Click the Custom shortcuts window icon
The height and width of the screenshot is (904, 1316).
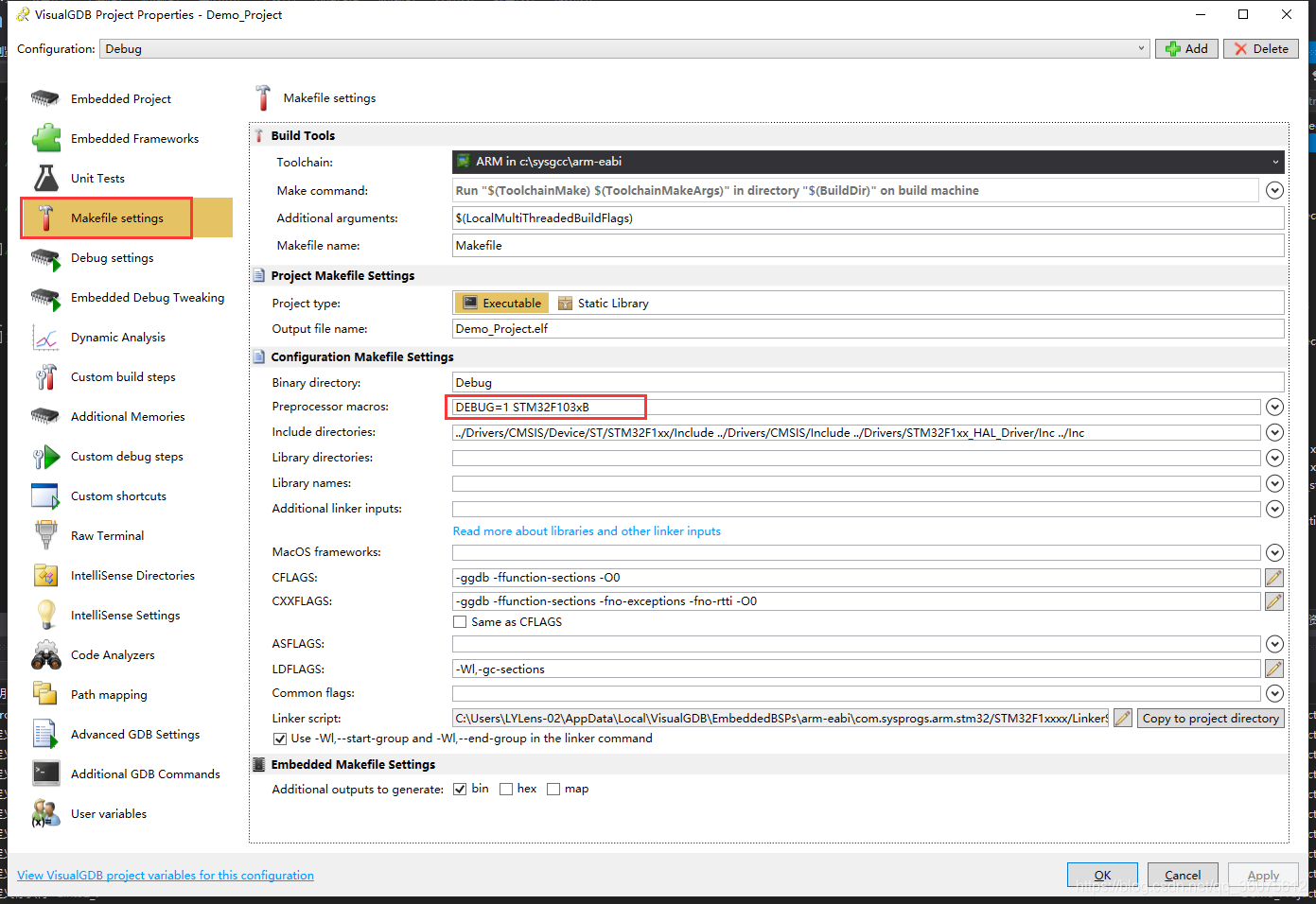point(45,495)
